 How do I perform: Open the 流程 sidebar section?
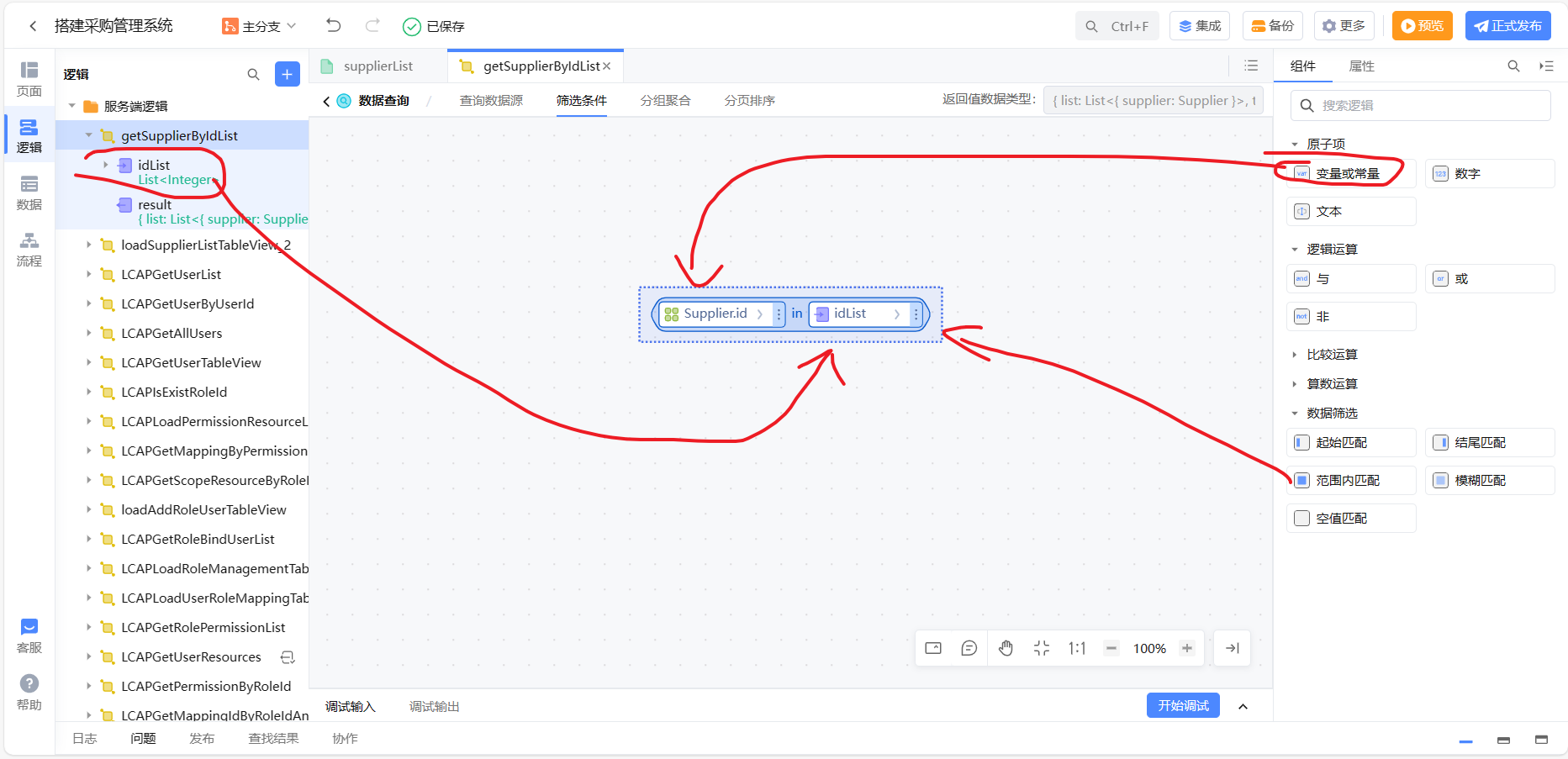coord(29,250)
